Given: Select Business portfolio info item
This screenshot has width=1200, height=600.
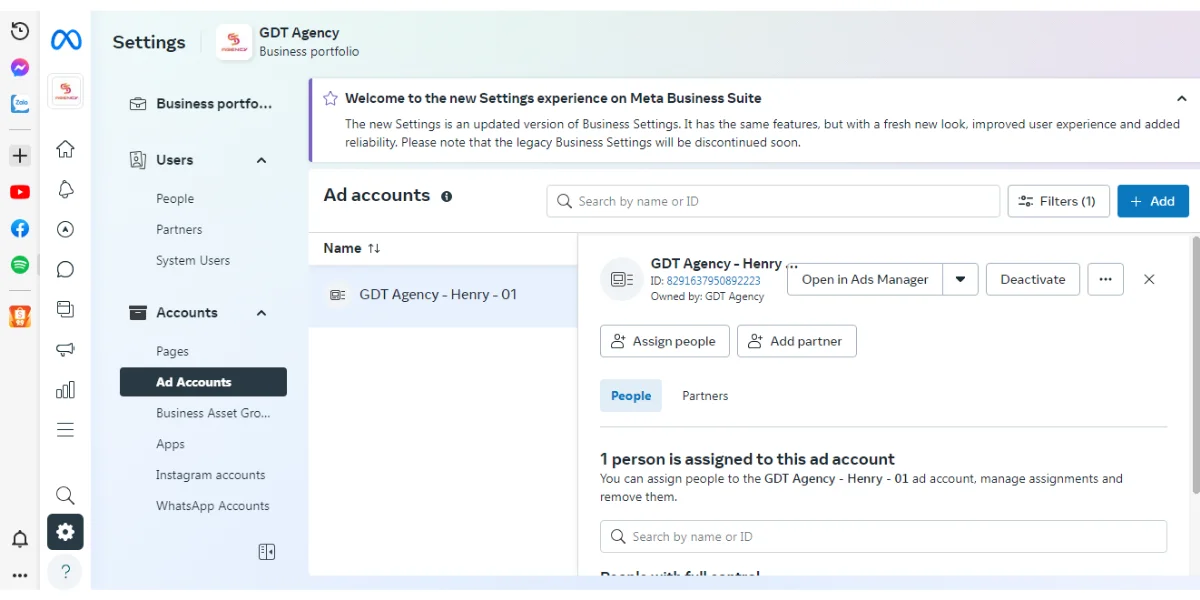Looking at the screenshot, I should click(203, 104).
